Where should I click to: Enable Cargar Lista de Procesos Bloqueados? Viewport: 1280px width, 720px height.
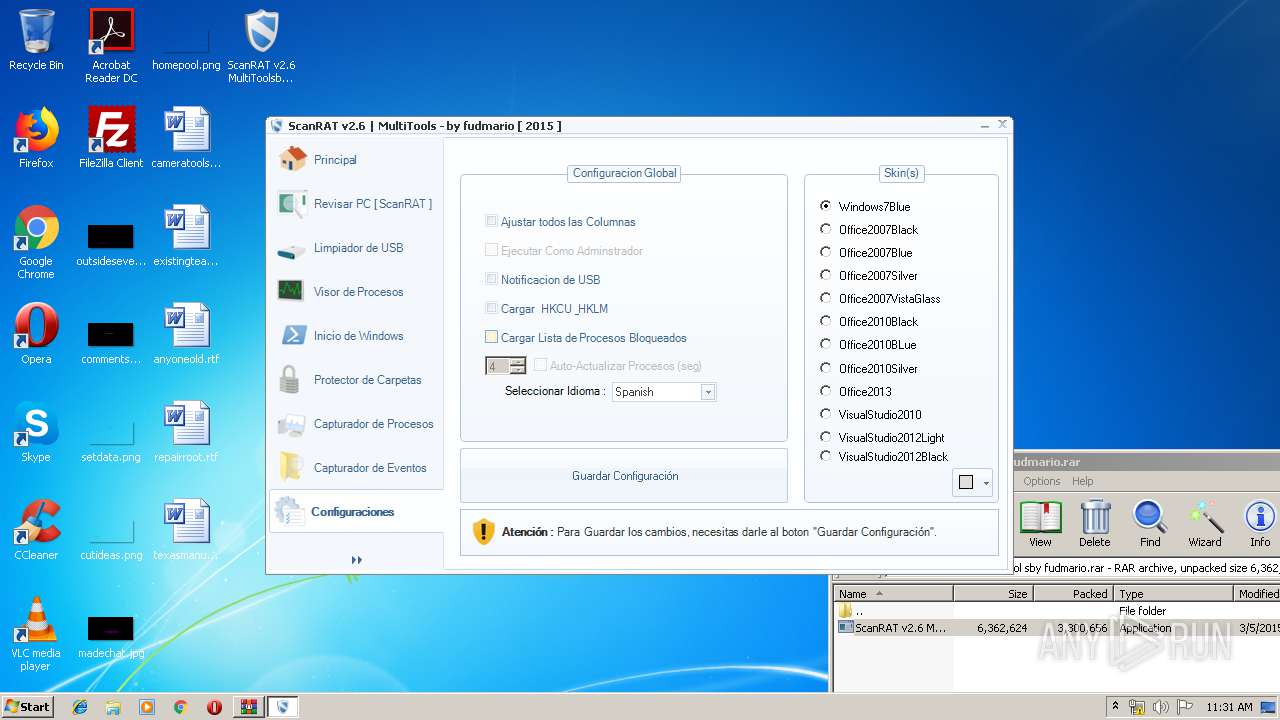coord(491,338)
